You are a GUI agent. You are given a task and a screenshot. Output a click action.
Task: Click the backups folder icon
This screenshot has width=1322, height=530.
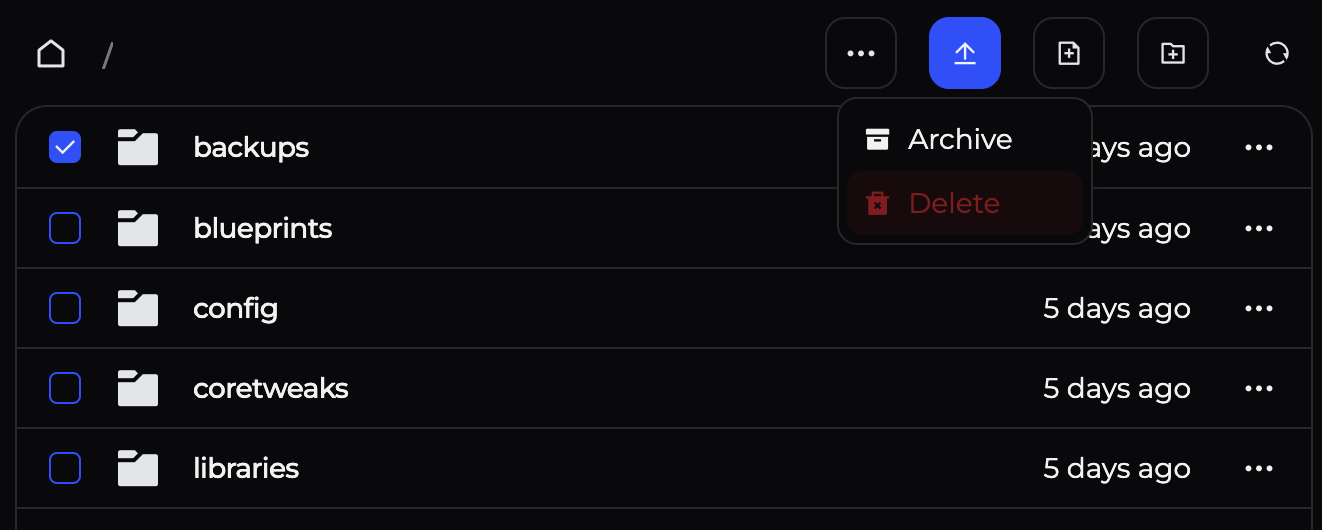pyautogui.click(x=138, y=147)
